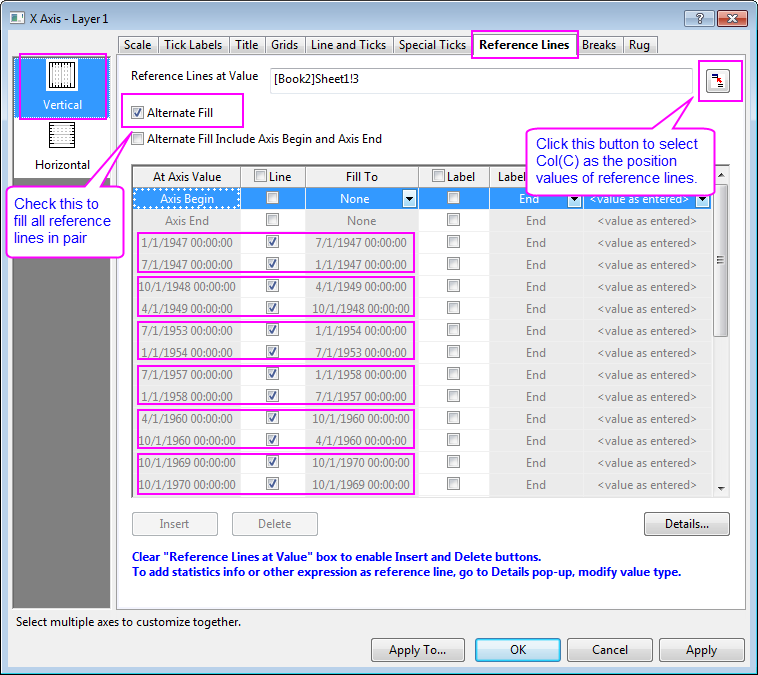Enable Alternate Fill Include Axis Begin and End
Image resolution: width=758 pixels, height=675 pixels.
point(138,139)
